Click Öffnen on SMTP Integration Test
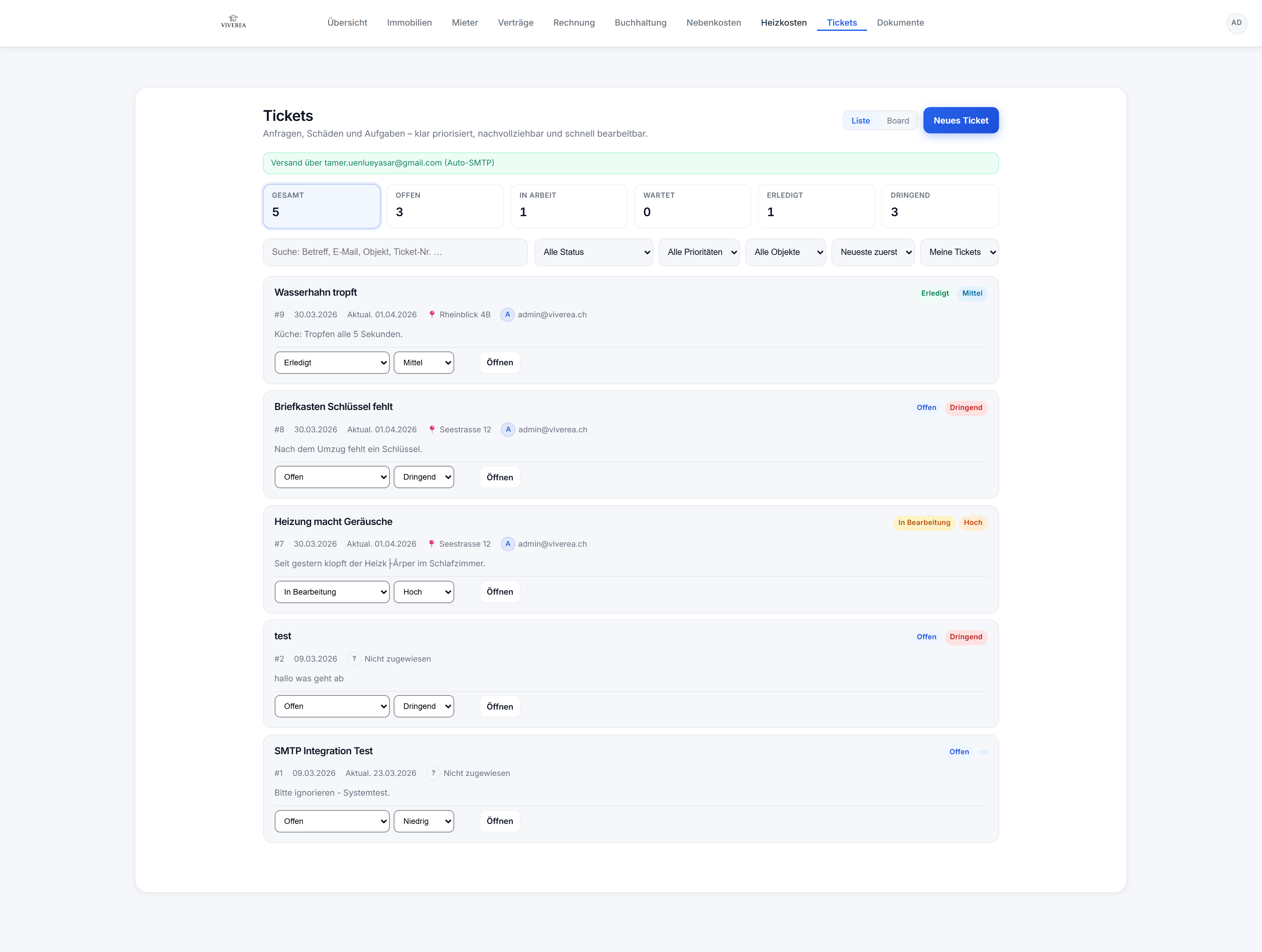Screen dimensions: 1262x952 (500, 821)
